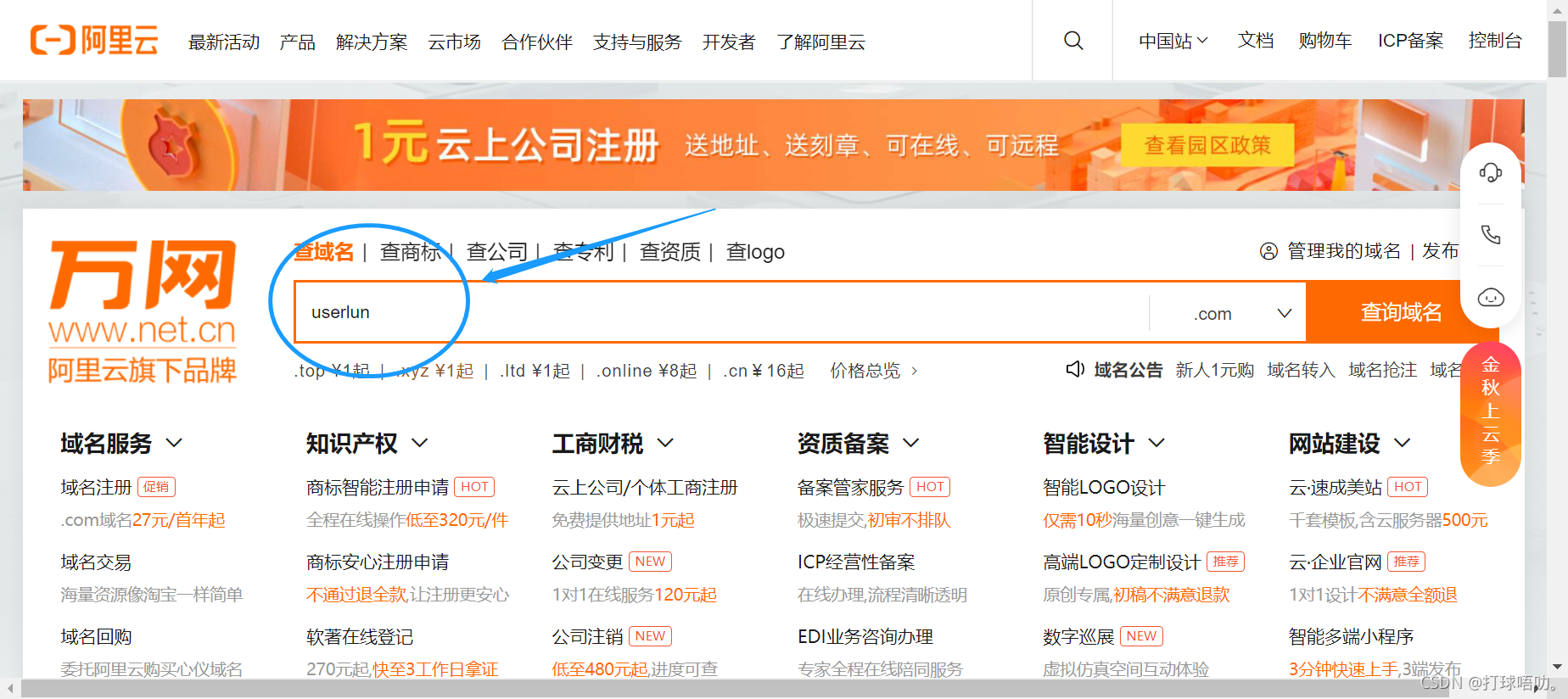The height and width of the screenshot is (699, 1568).
Task: Switch to the 查商标 tab
Action: [x=411, y=252]
